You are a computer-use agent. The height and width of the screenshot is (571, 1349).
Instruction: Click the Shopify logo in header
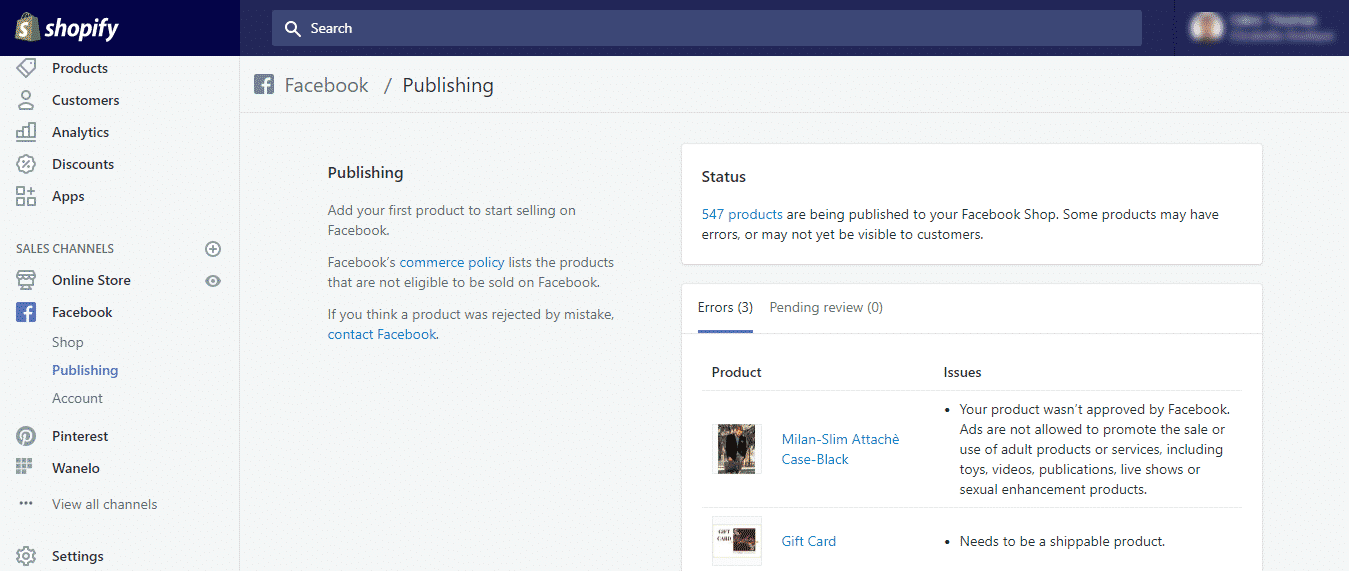pos(67,28)
